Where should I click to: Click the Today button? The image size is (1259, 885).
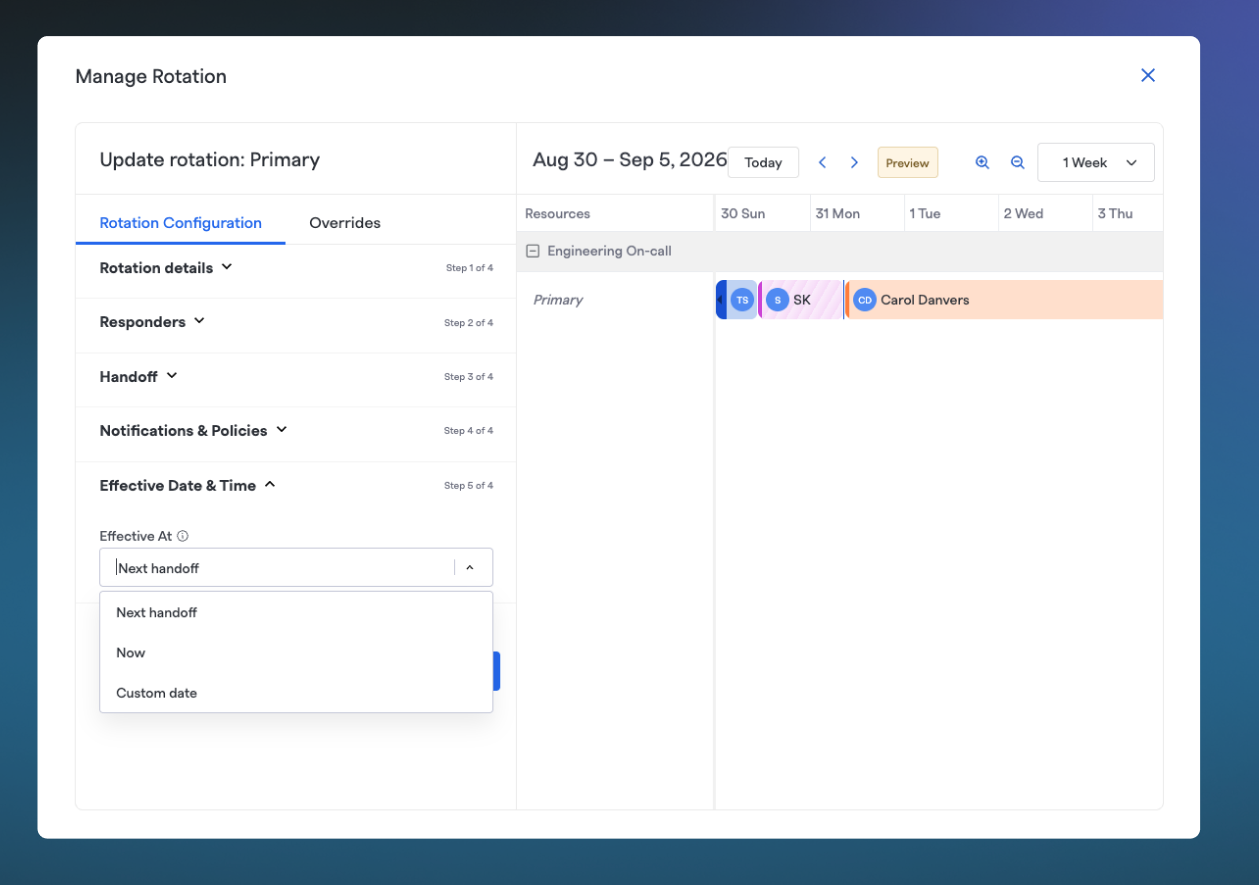coord(763,162)
